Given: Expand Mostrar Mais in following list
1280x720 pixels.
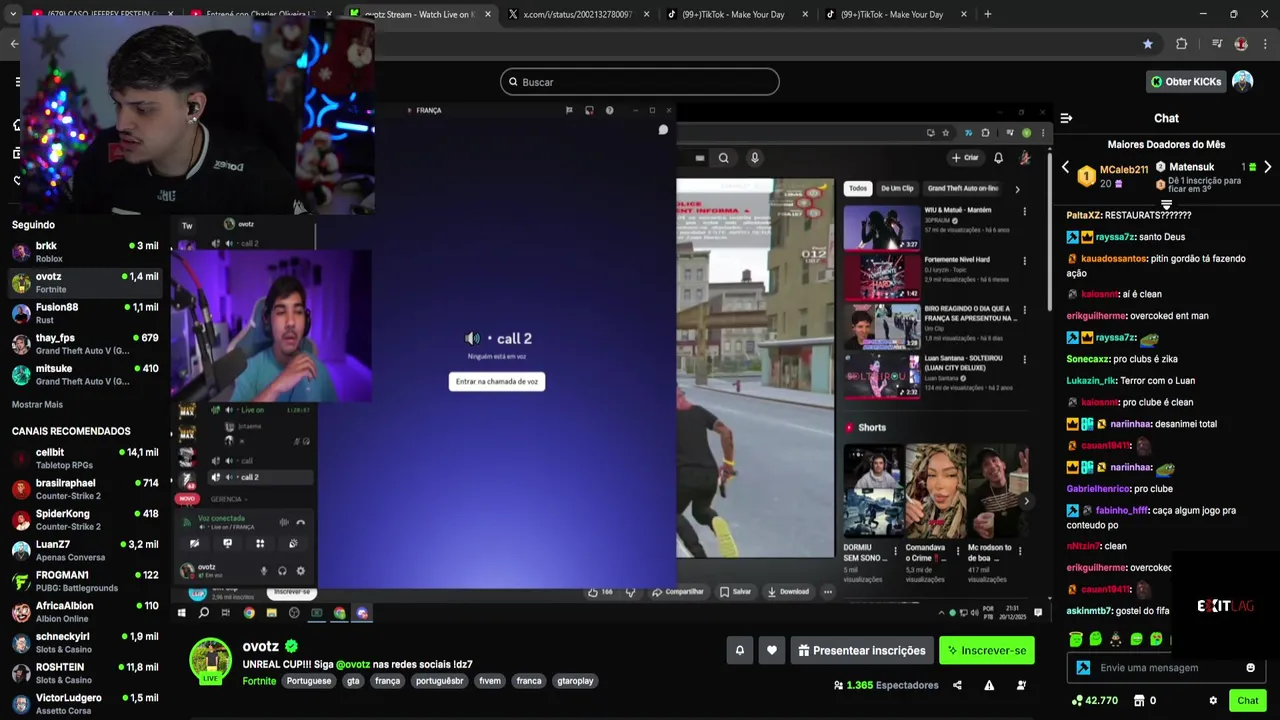Looking at the screenshot, I should tap(37, 404).
